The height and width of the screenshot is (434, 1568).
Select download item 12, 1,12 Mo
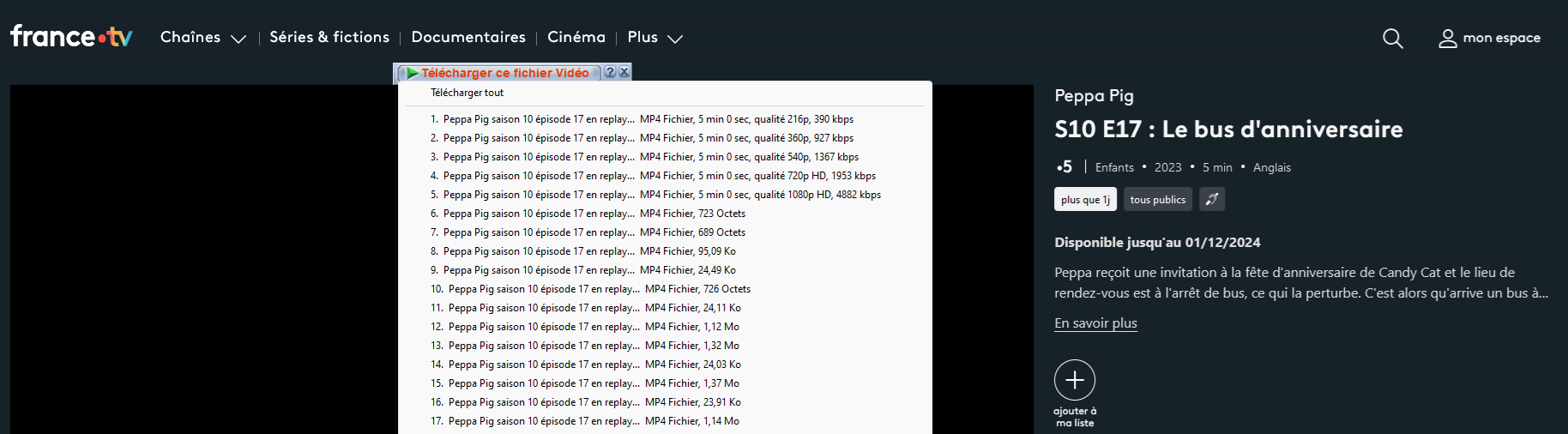[x=665, y=327]
